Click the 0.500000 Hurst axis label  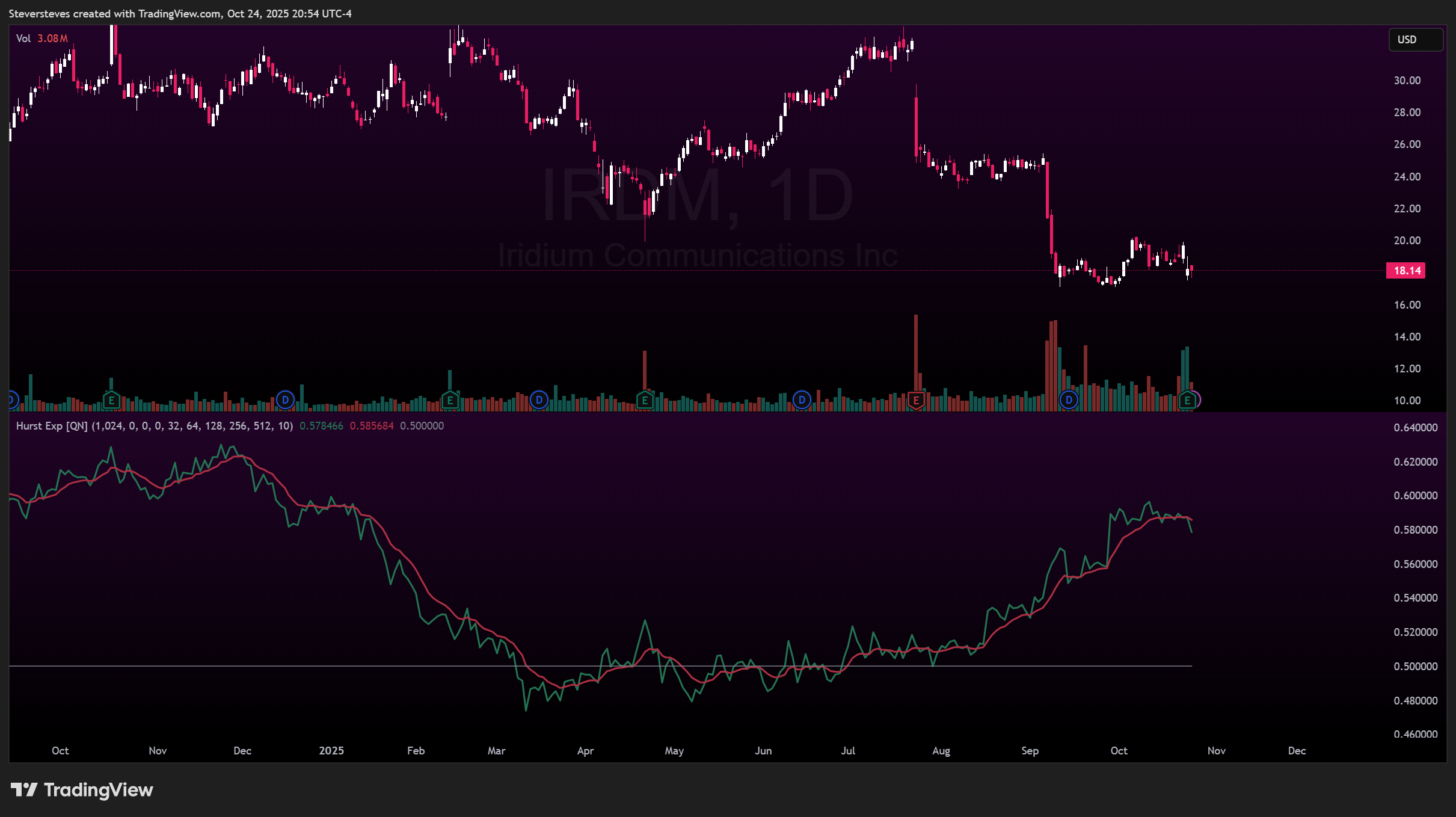(1416, 667)
